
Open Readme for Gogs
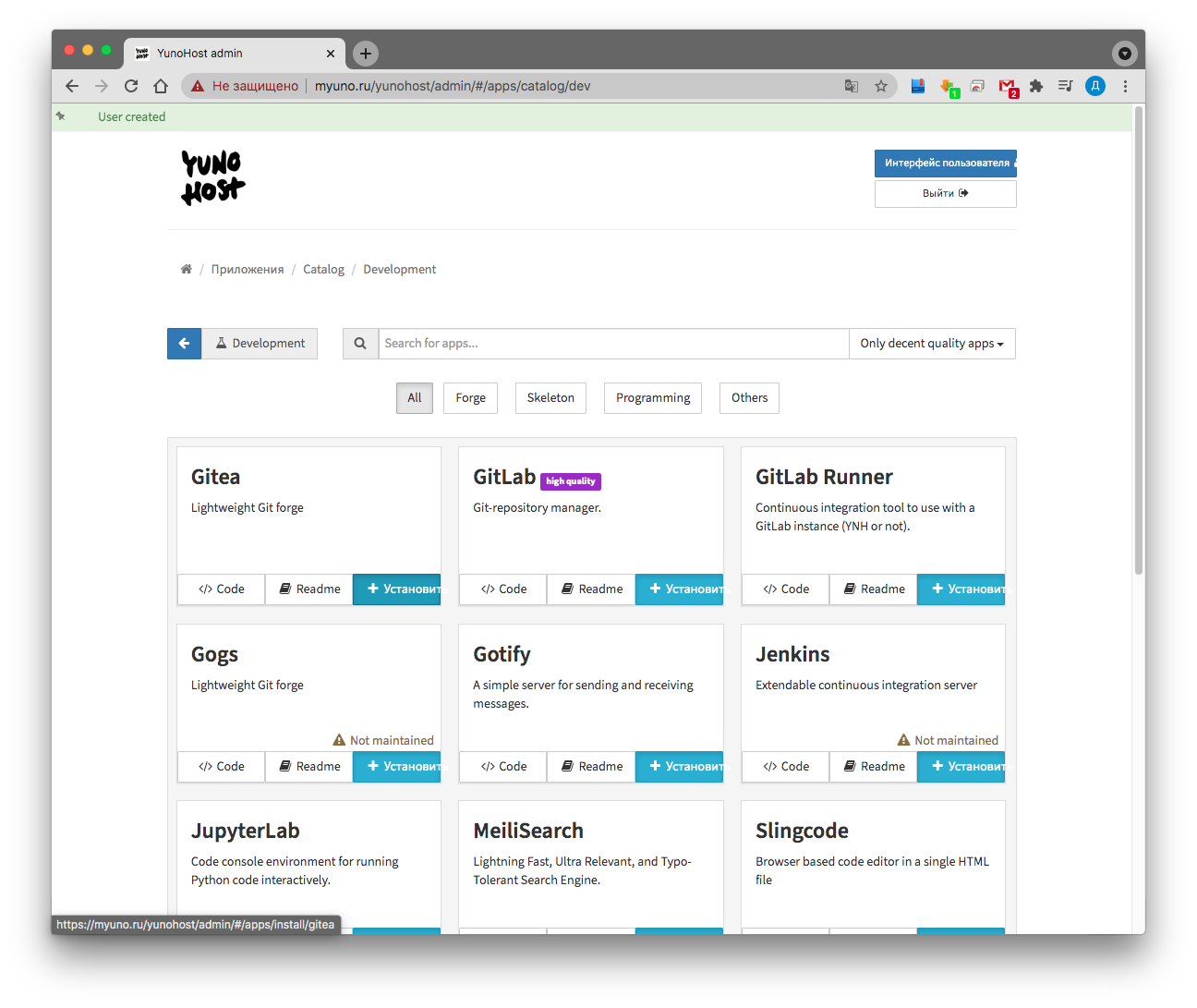pos(309,767)
